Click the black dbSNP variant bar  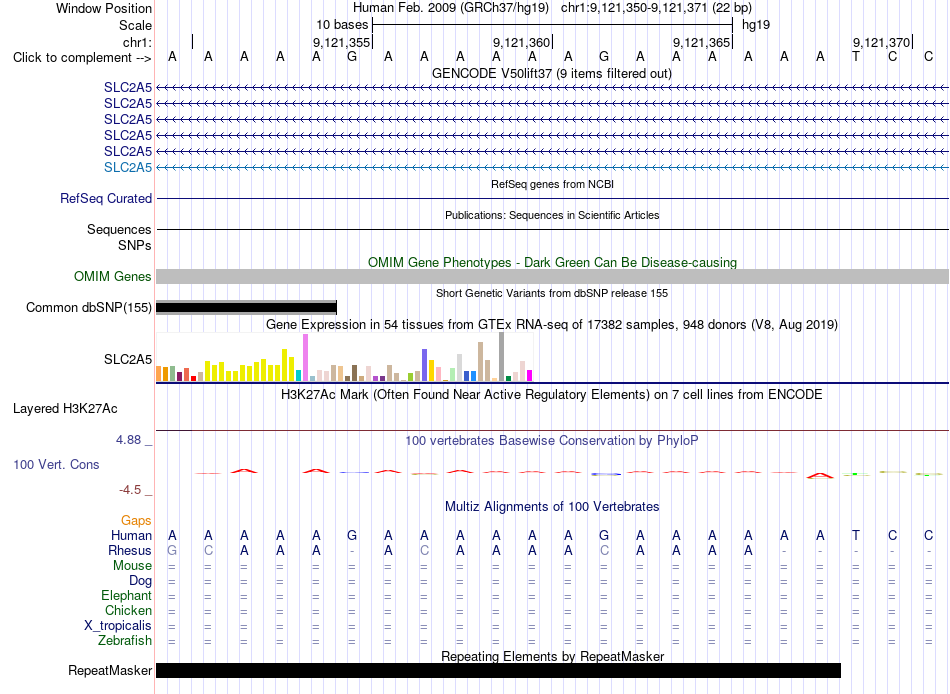point(246,307)
